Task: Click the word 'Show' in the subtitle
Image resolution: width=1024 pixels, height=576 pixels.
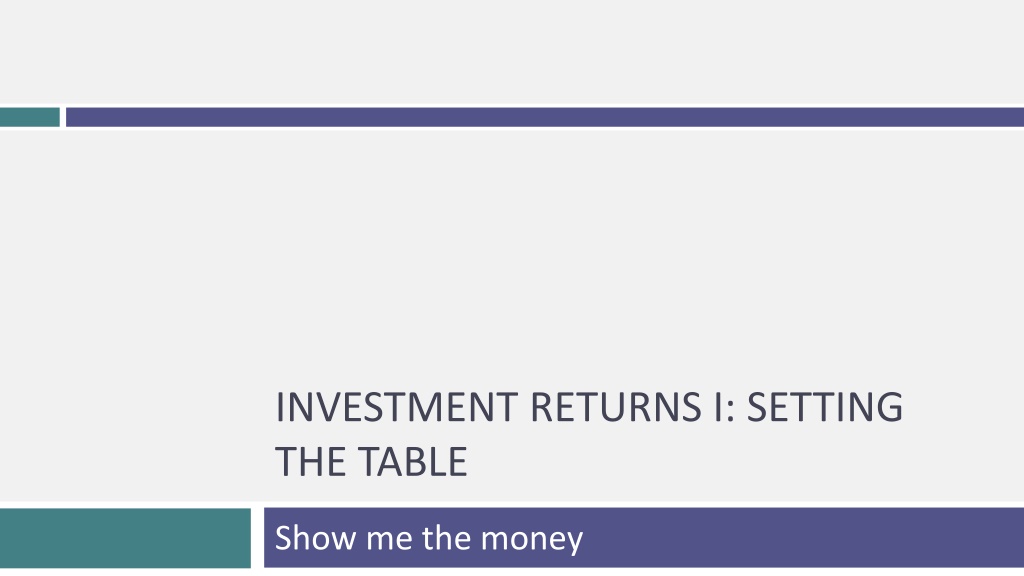Action: click(x=316, y=538)
